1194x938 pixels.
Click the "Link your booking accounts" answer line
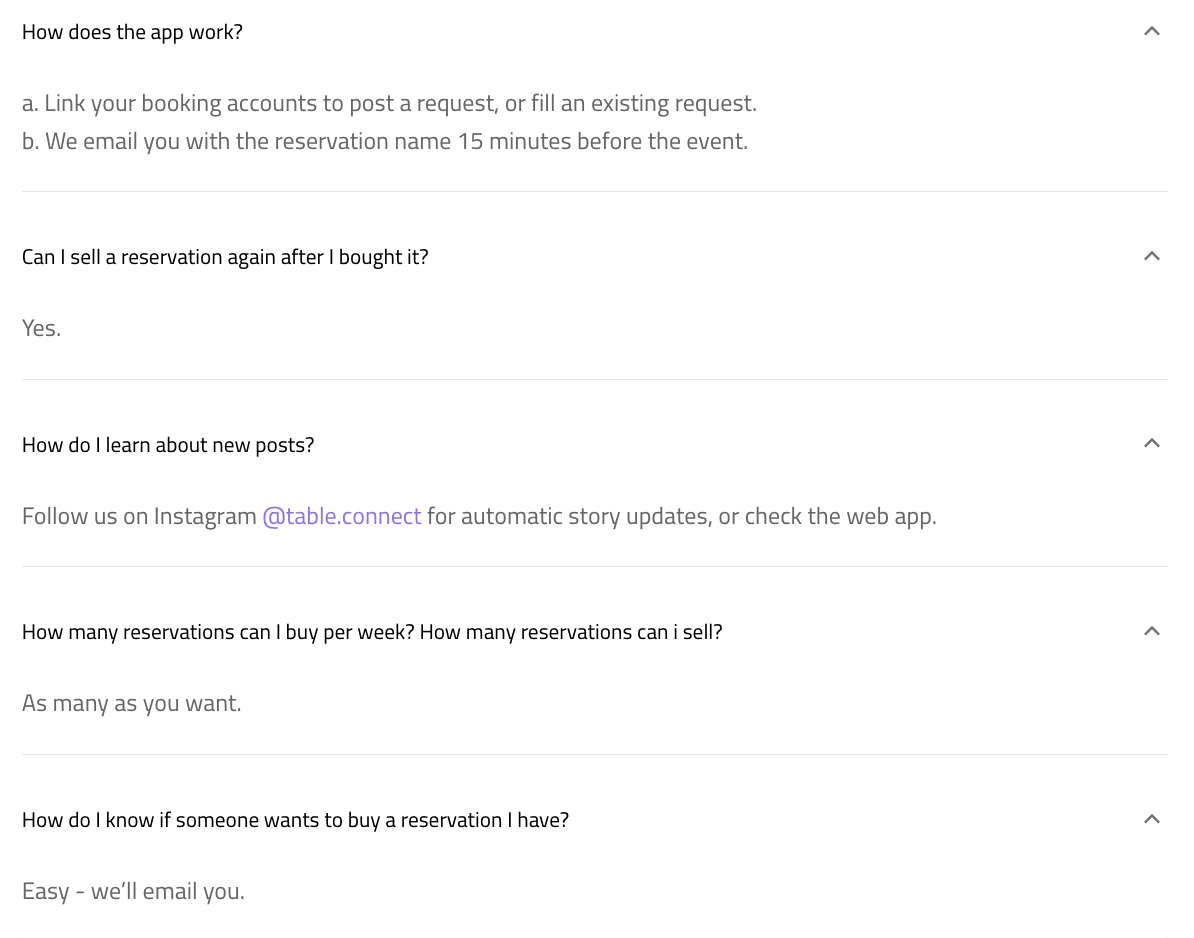click(389, 104)
